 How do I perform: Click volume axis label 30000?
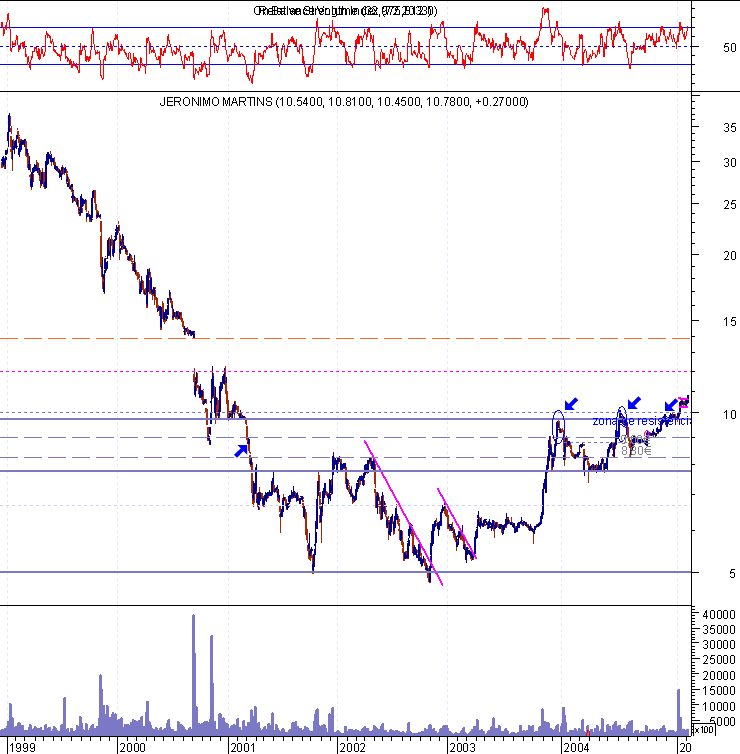coord(719,644)
